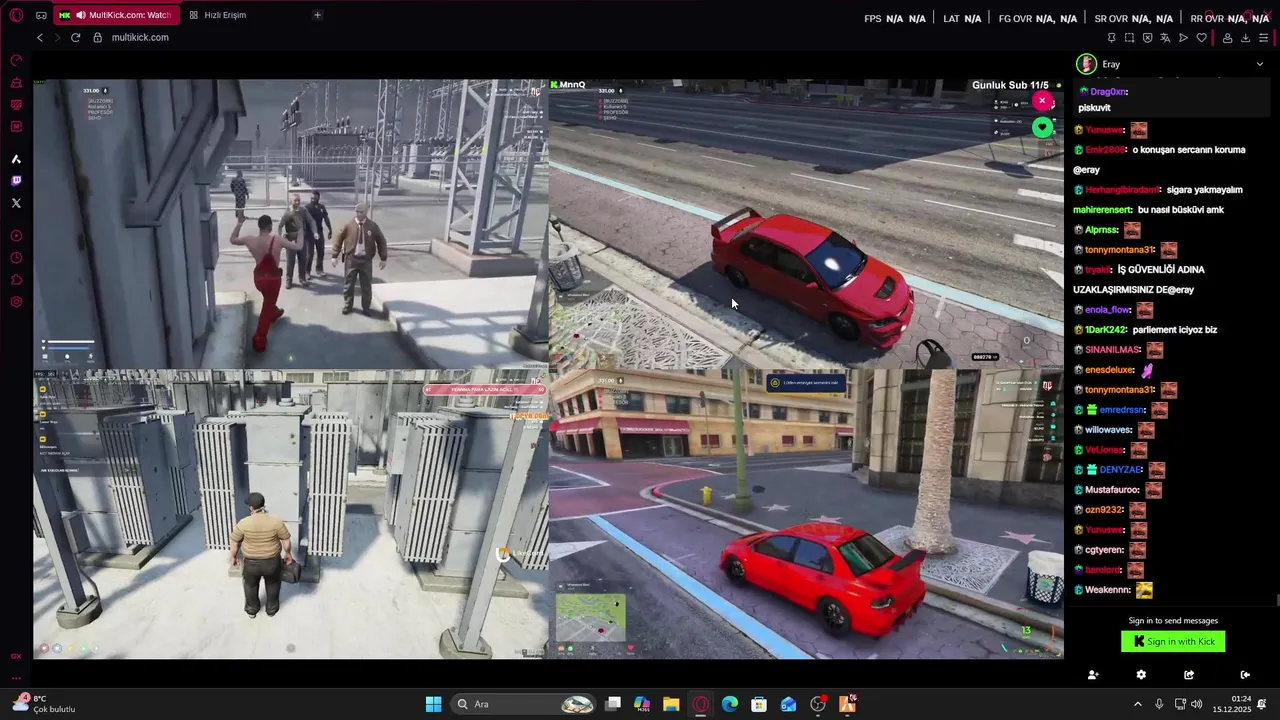Click the bottom-left transformer stream
This screenshot has height=720, width=1280.
pos(291,514)
